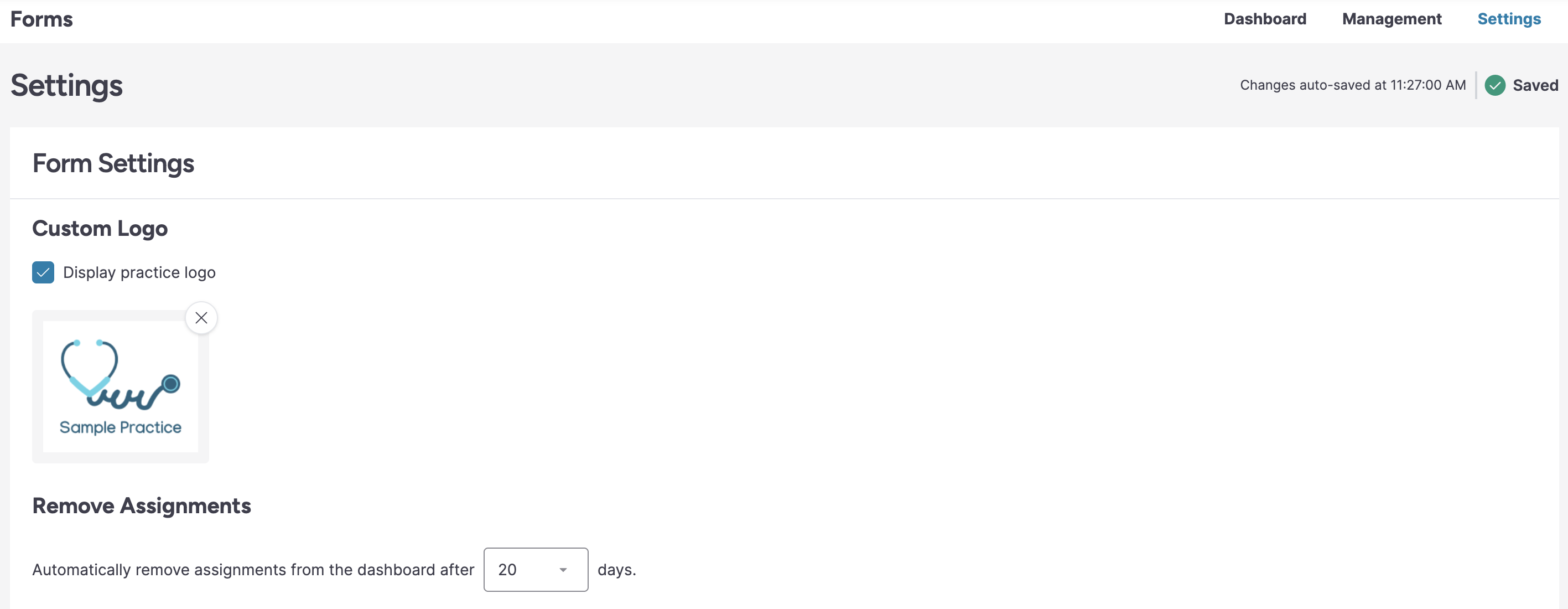Click the Settings page title
This screenshot has width=1568, height=609.
tap(67, 85)
